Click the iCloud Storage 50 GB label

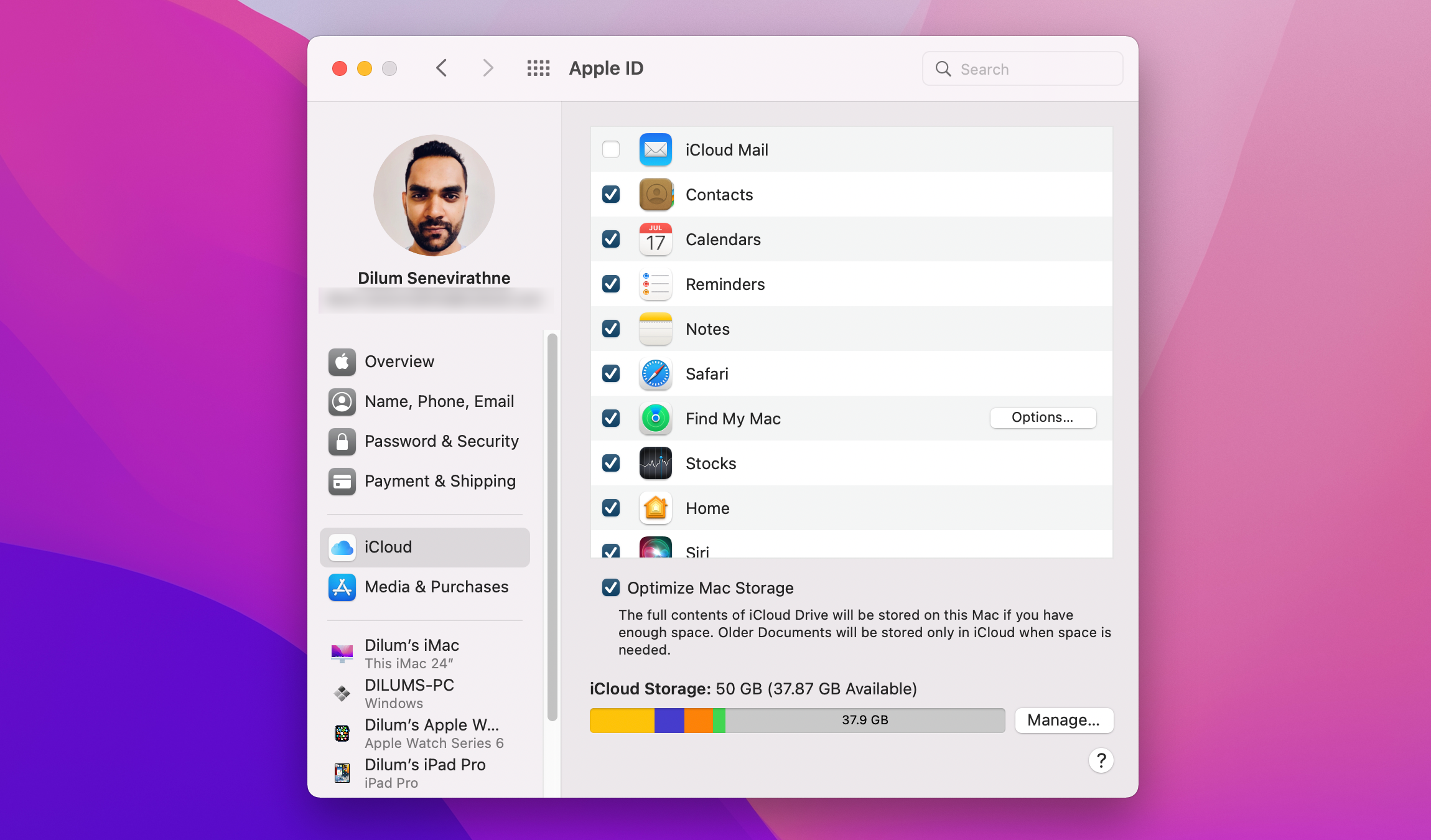[753, 689]
